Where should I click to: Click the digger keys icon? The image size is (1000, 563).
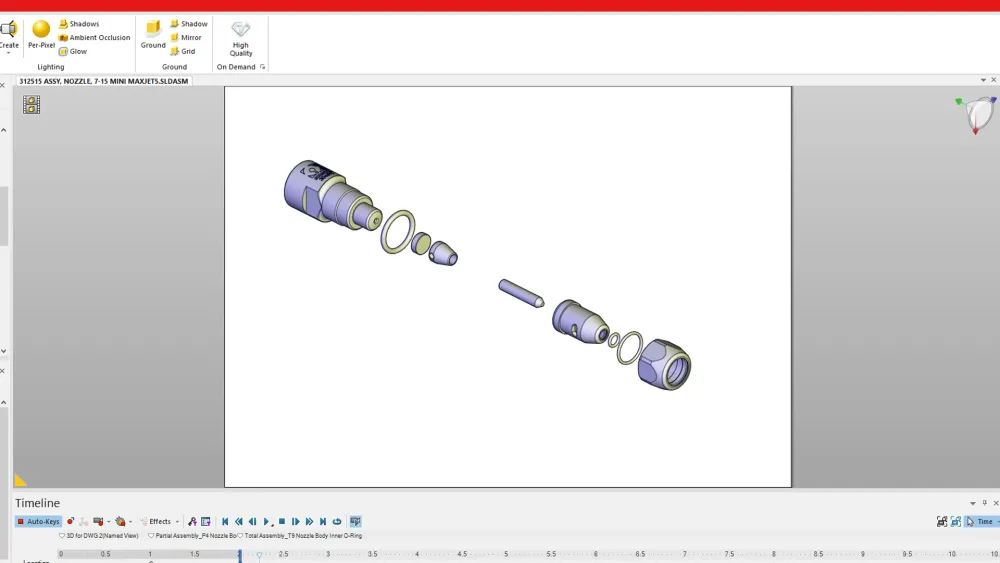tap(120, 522)
